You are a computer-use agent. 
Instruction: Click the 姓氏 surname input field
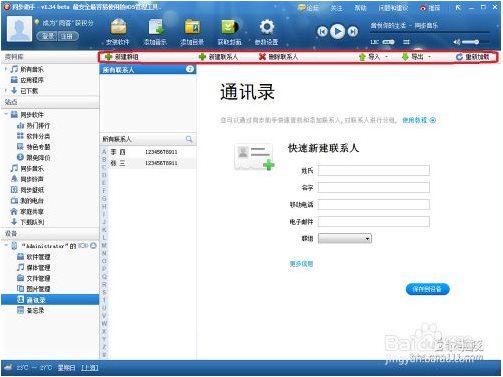(x=374, y=170)
